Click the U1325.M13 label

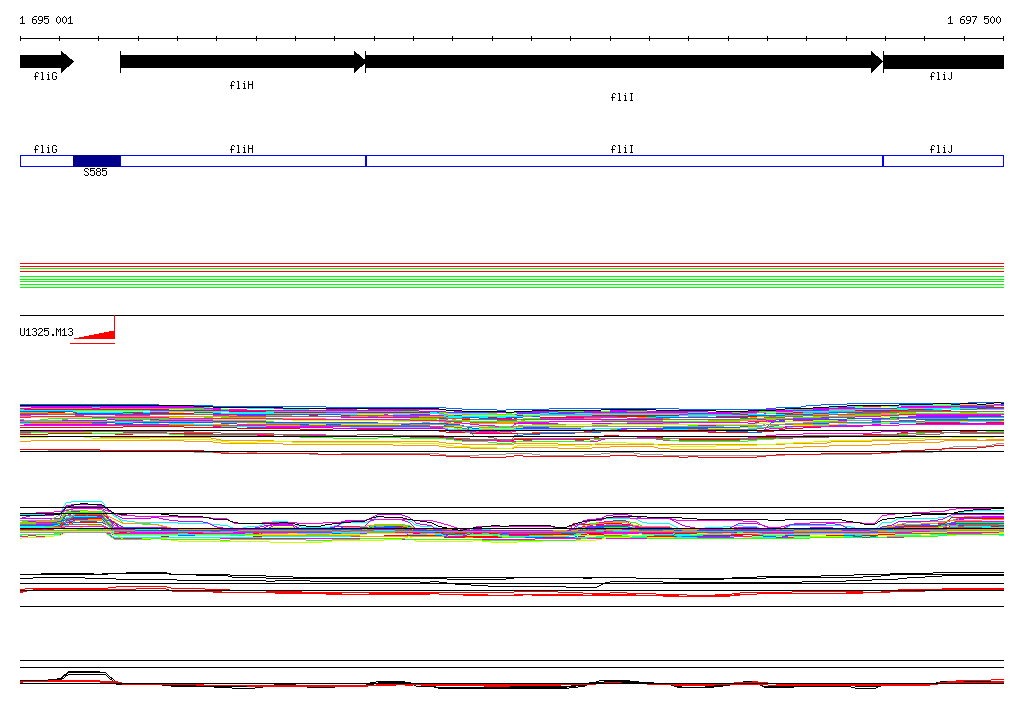coord(46,333)
